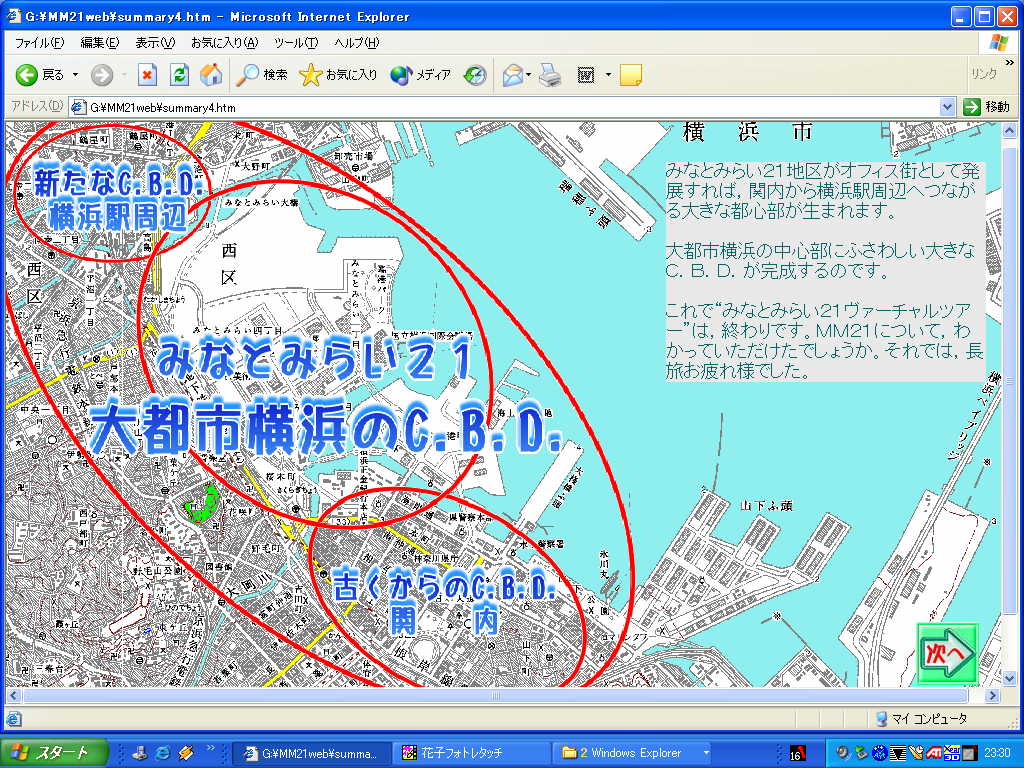Click the スタート Start button
1024x768 pixels.
(54, 753)
